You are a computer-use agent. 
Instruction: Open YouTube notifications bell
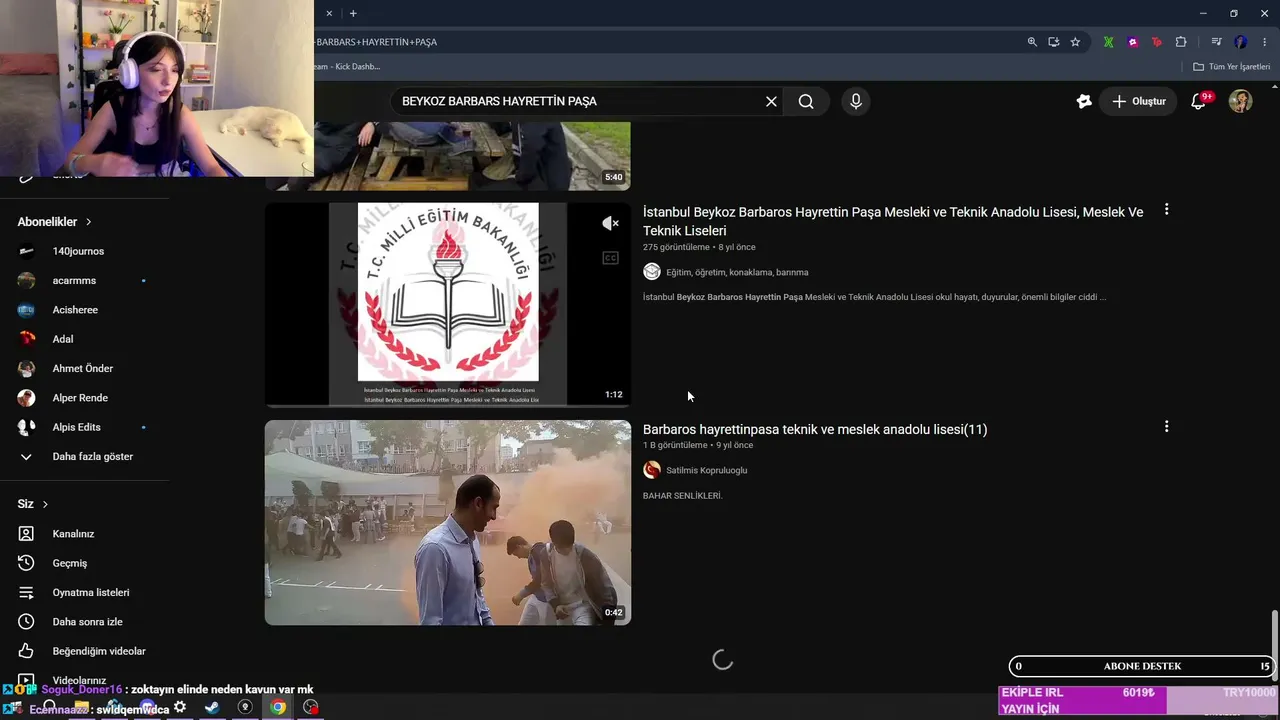(x=1198, y=101)
